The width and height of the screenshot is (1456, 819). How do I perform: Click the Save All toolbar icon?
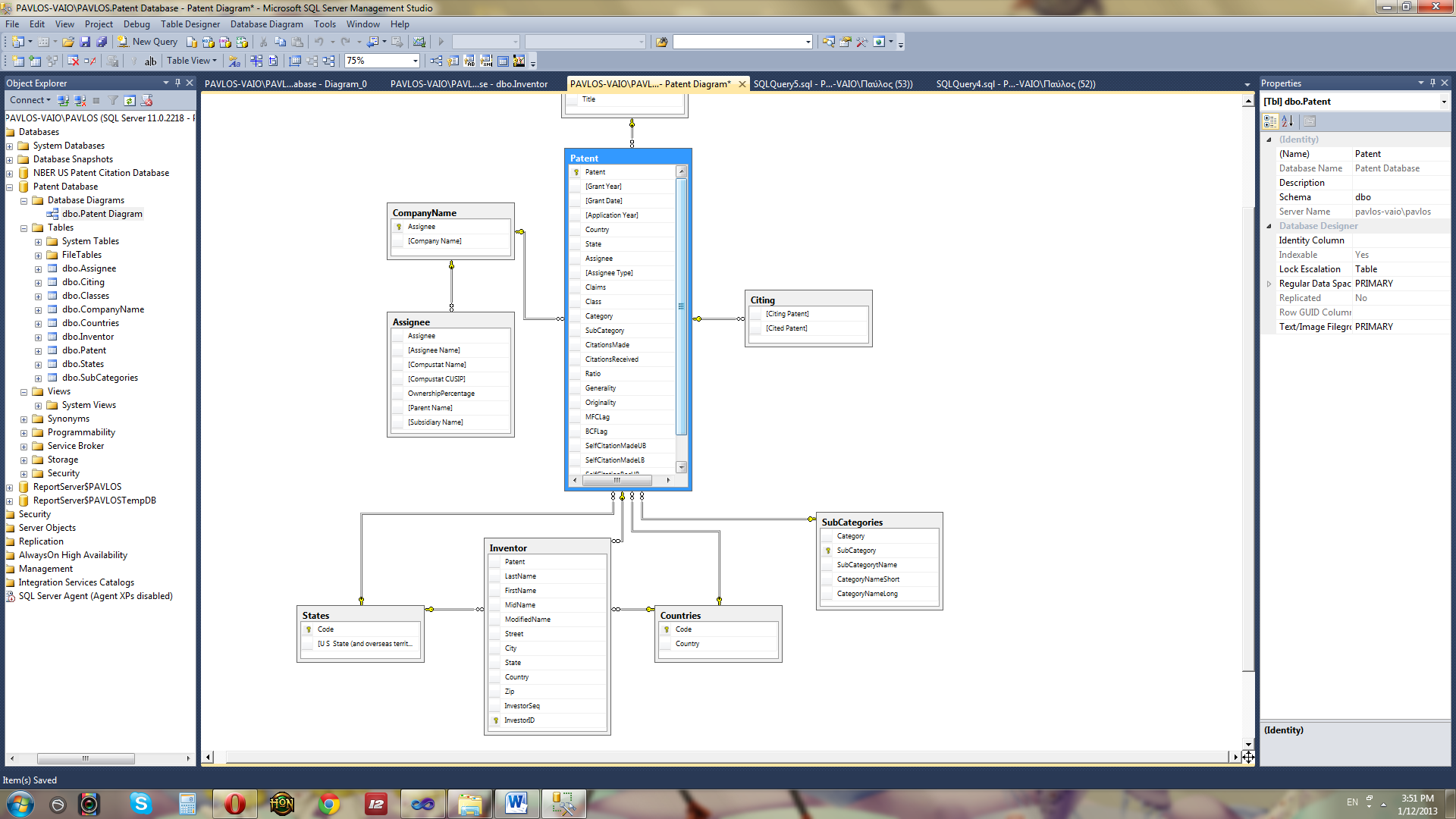point(102,42)
